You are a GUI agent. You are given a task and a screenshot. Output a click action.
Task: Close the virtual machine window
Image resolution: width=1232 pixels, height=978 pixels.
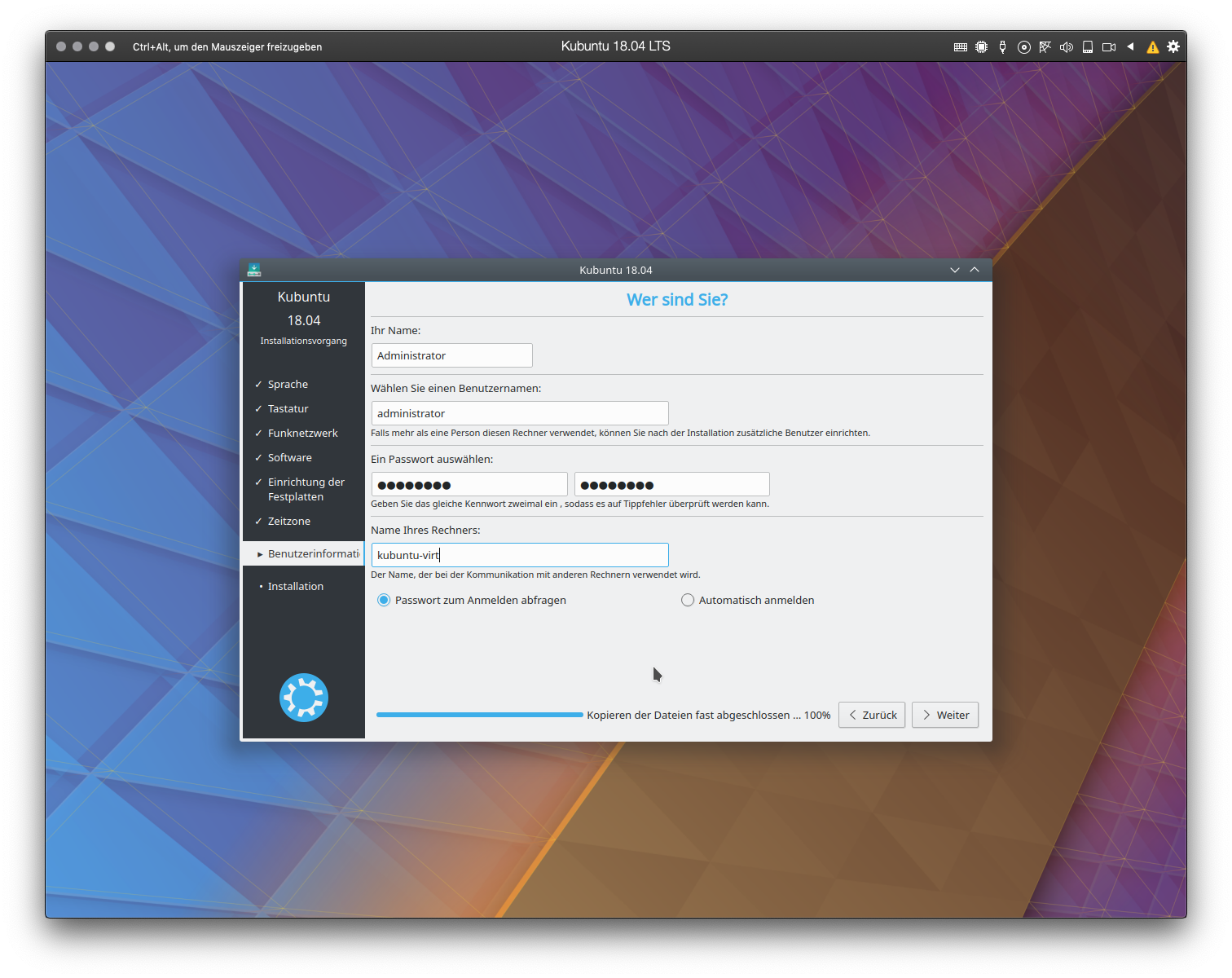click(61, 46)
